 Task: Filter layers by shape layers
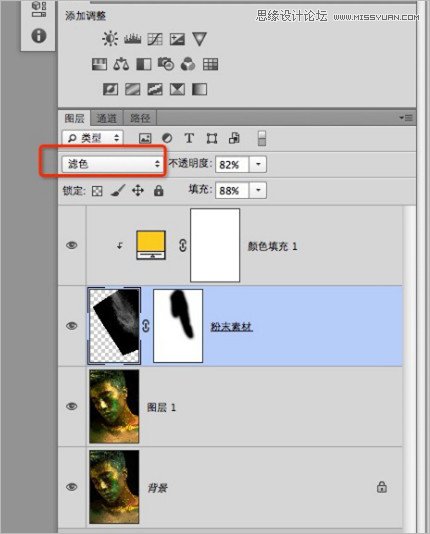click(212, 138)
